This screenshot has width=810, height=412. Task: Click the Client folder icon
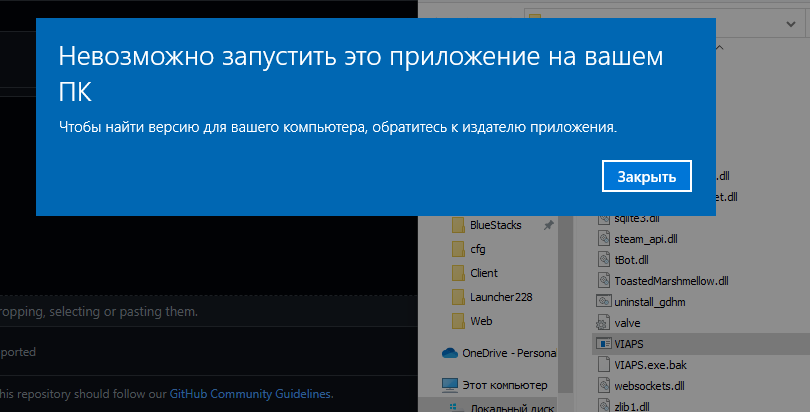pyautogui.click(x=458, y=273)
